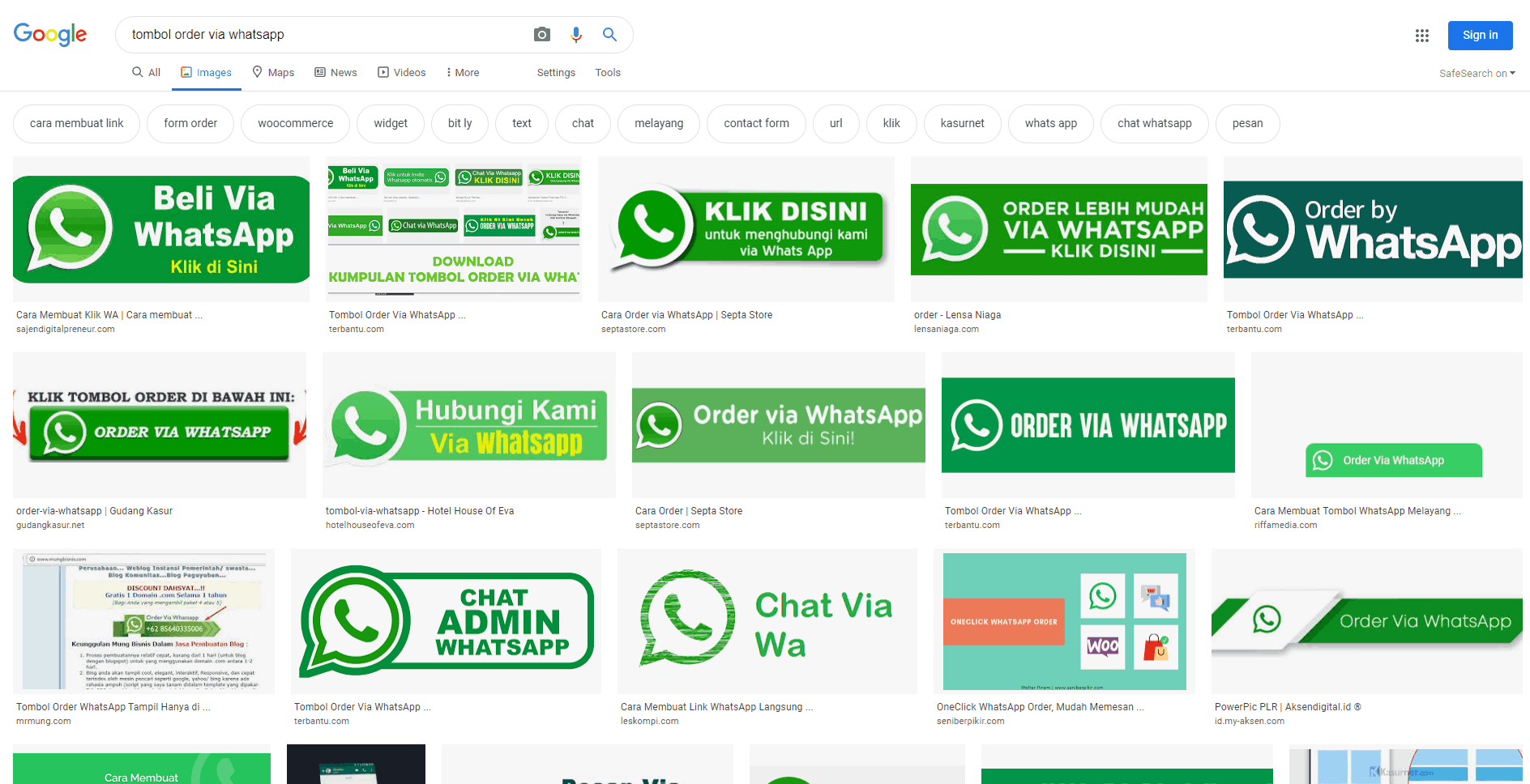Viewport: 1530px width, 784px height.
Task: Open the dark green 'ORDER VIA WHATSAPP' image
Action: (x=1088, y=425)
